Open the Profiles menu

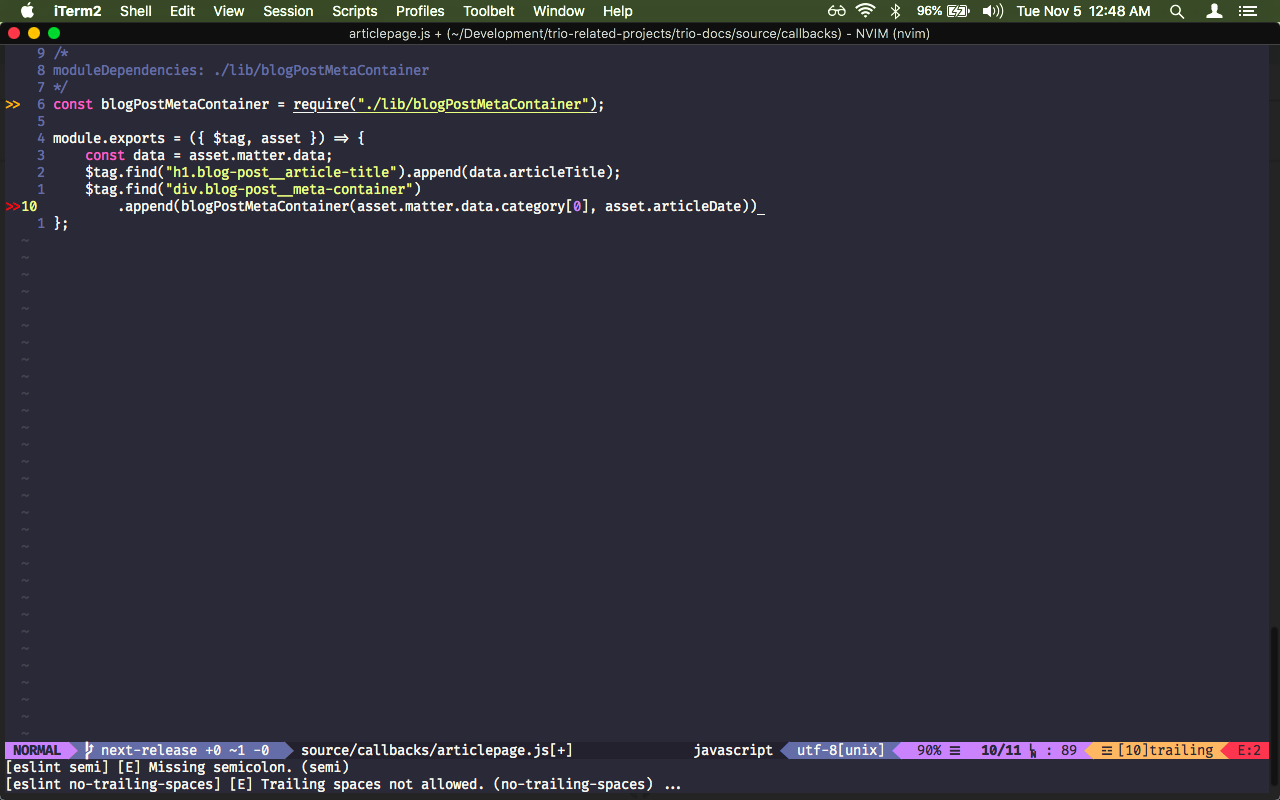419,11
